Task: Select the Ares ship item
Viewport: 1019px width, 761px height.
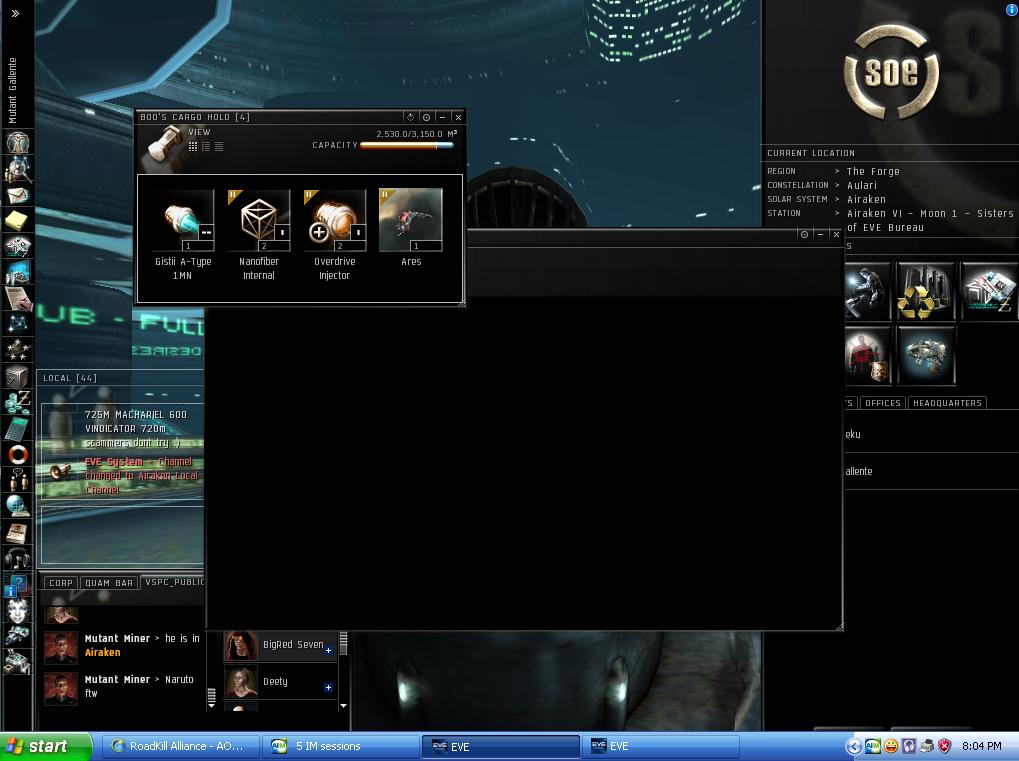Action: [x=411, y=227]
